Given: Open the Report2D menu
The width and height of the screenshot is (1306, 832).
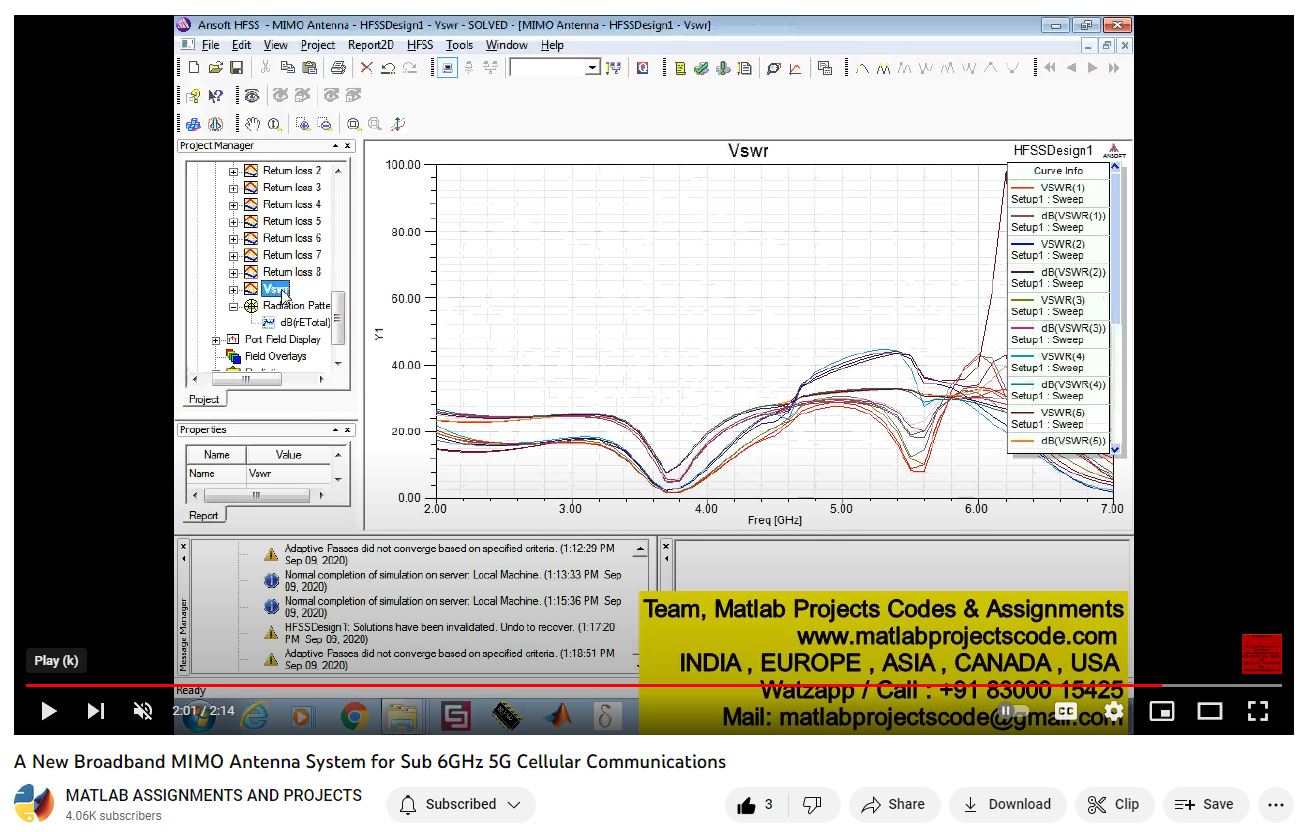Looking at the screenshot, I should pyautogui.click(x=370, y=45).
